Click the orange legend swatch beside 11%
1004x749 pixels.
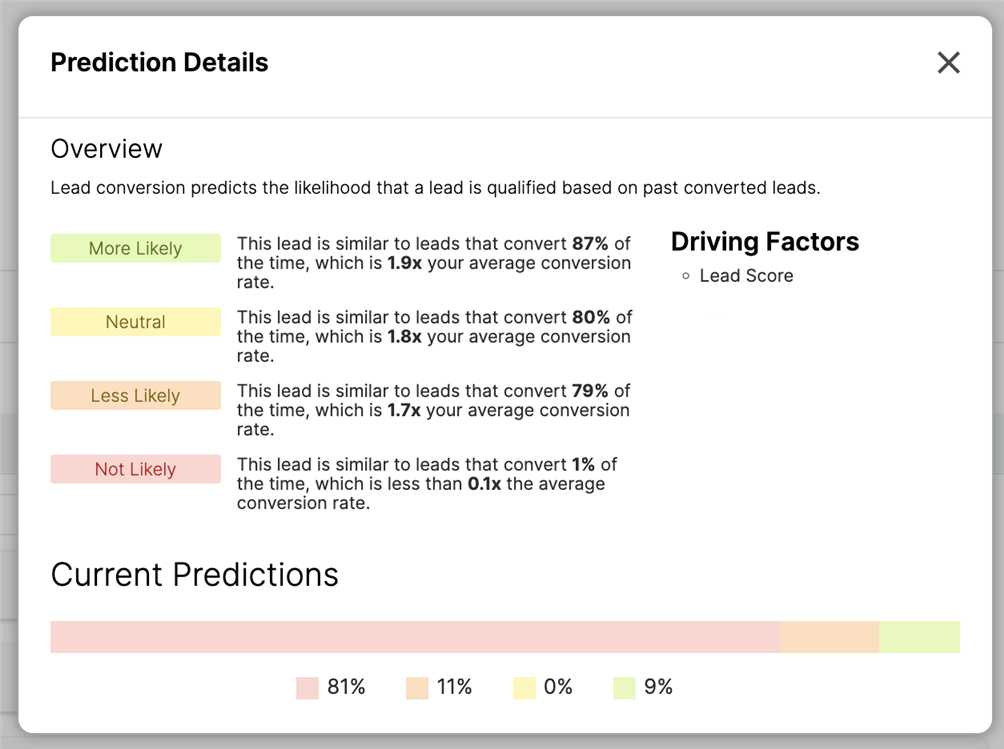(417, 687)
